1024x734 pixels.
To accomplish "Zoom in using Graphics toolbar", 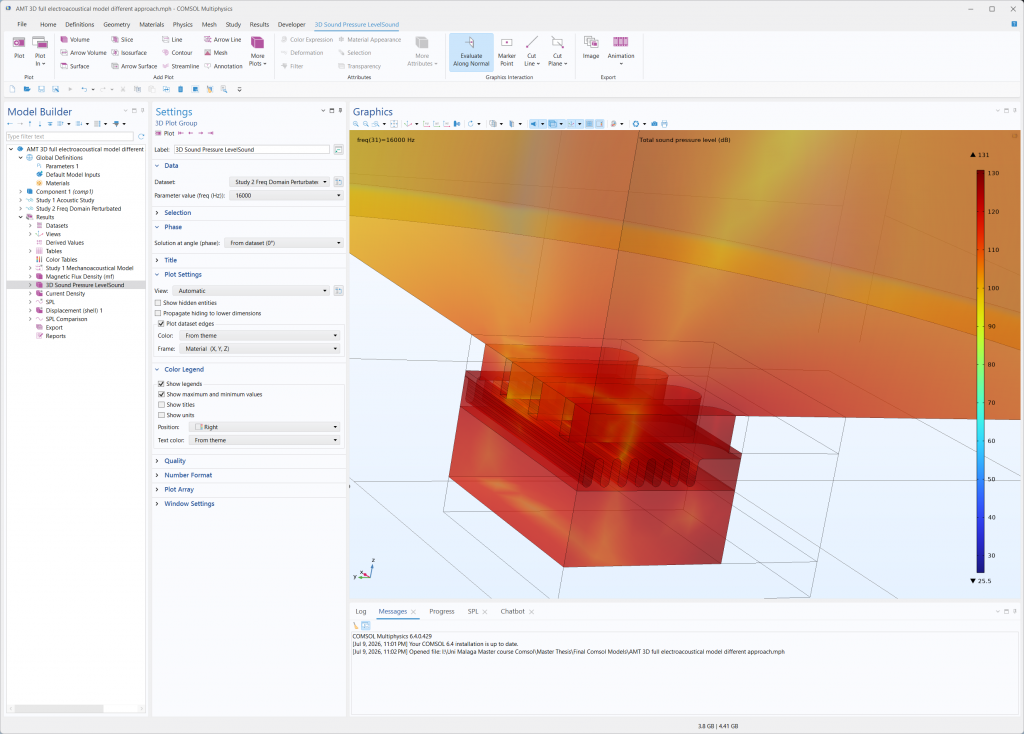I will click(356, 123).
